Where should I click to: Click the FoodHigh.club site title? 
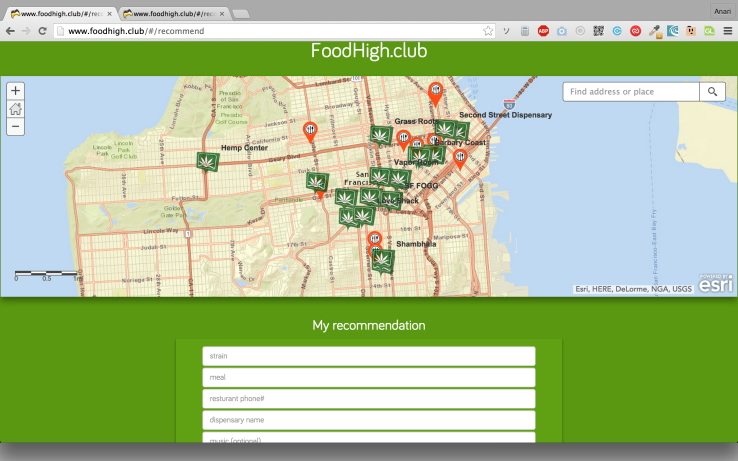[369, 51]
